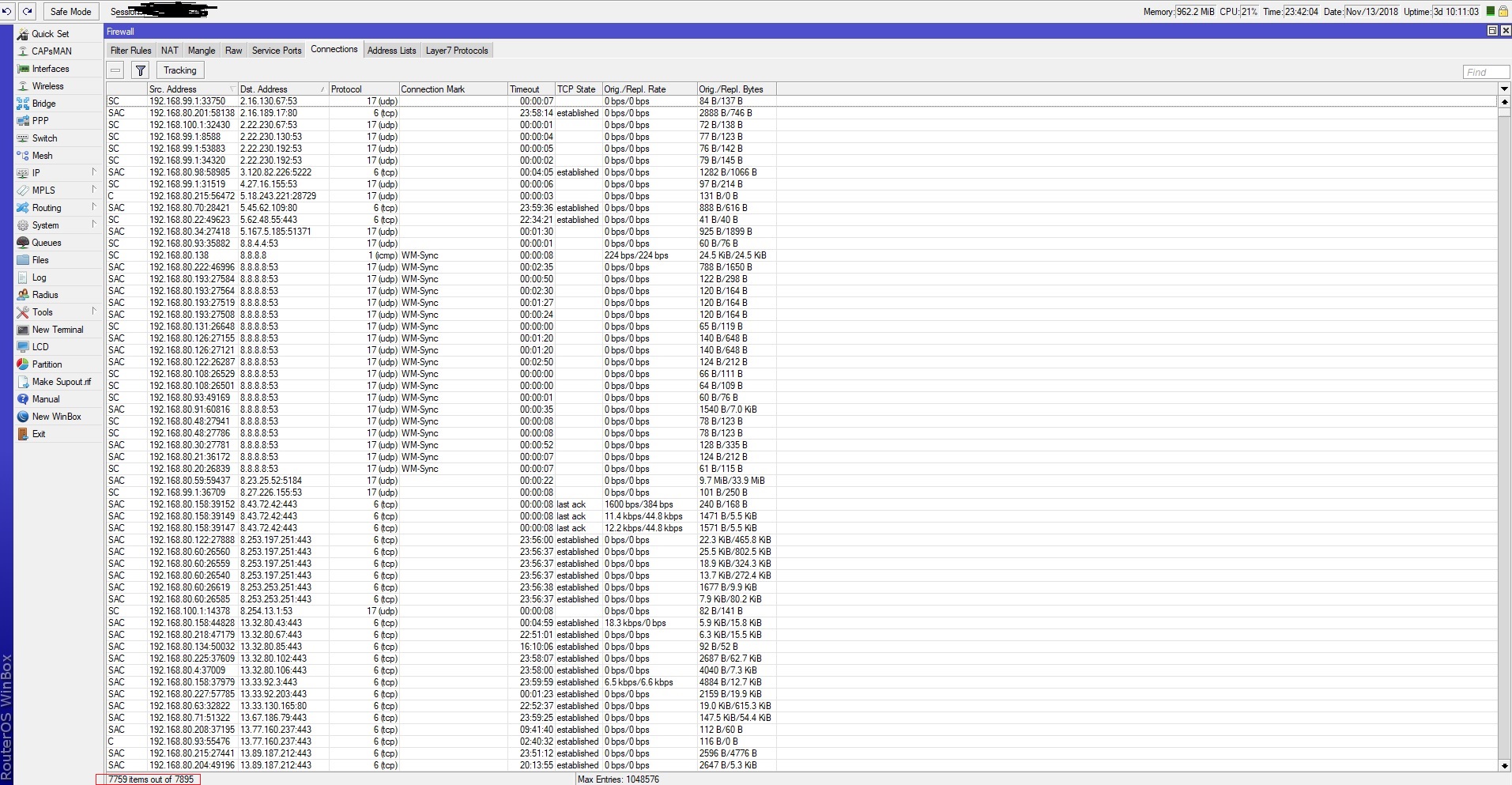This screenshot has width=1512, height=785.
Task: Sort by Timeout column header
Action: point(531,89)
